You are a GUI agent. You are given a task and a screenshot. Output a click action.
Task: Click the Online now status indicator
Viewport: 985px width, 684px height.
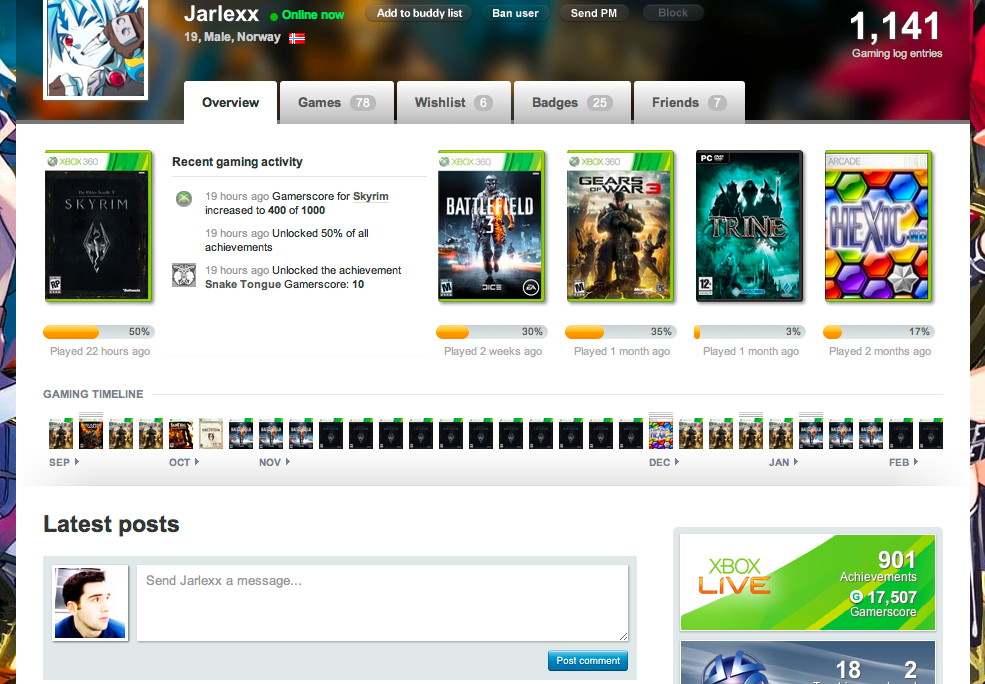(x=307, y=15)
